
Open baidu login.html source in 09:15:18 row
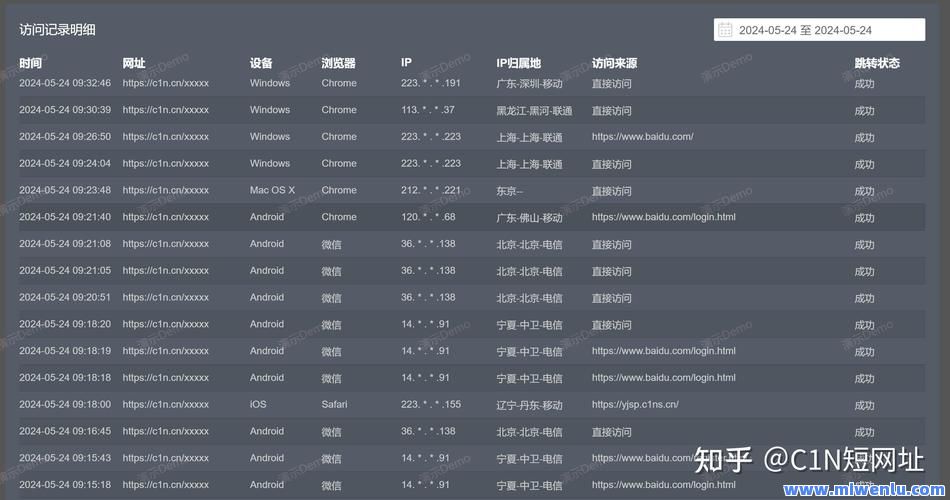[x=663, y=484]
